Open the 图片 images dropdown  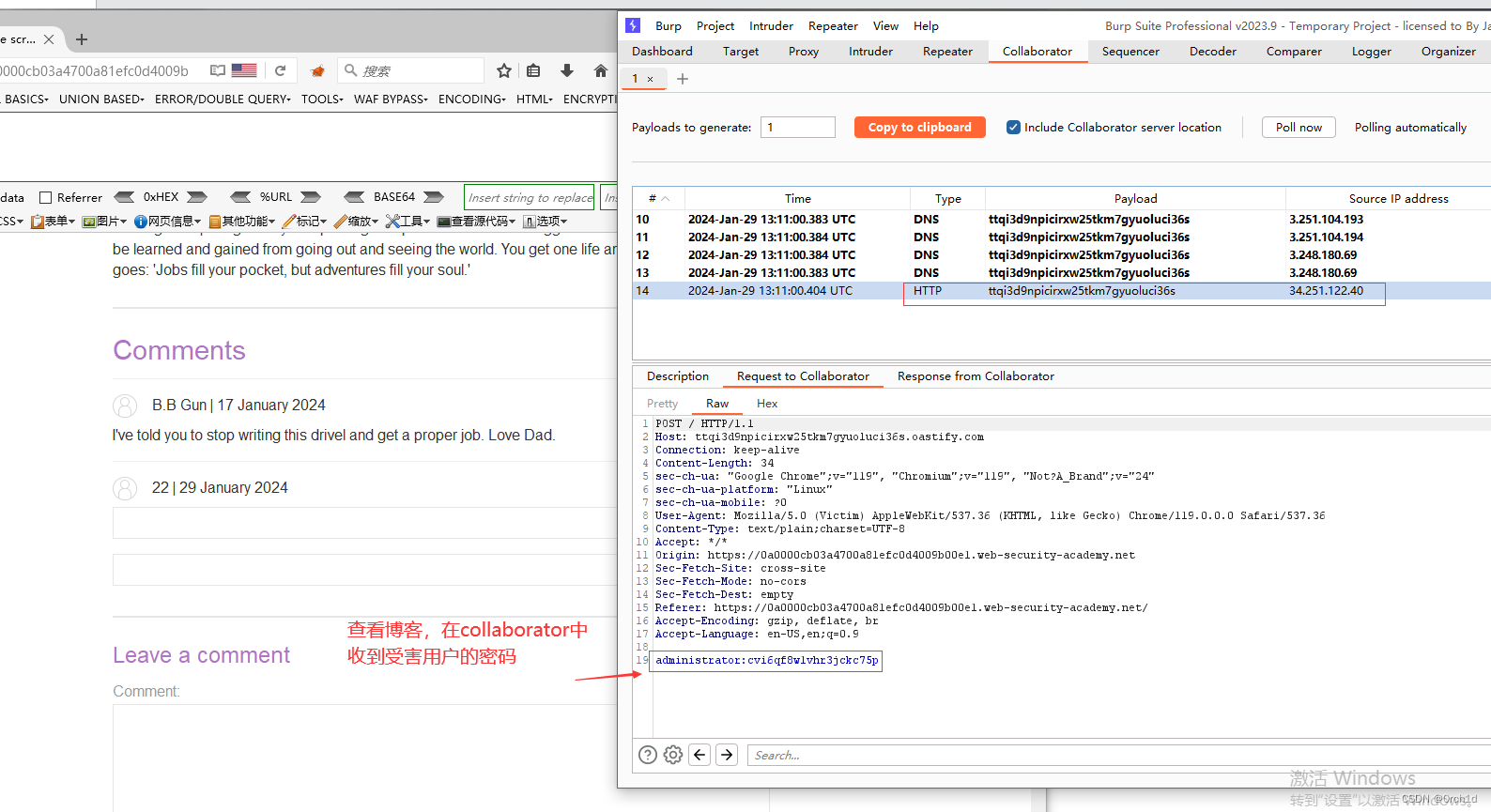point(104,222)
